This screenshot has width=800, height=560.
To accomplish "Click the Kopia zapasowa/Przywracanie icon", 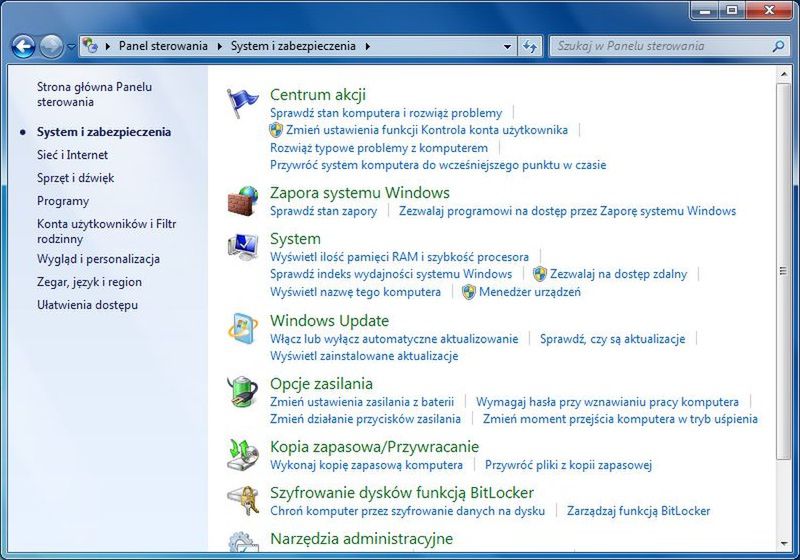I will coord(243,454).
